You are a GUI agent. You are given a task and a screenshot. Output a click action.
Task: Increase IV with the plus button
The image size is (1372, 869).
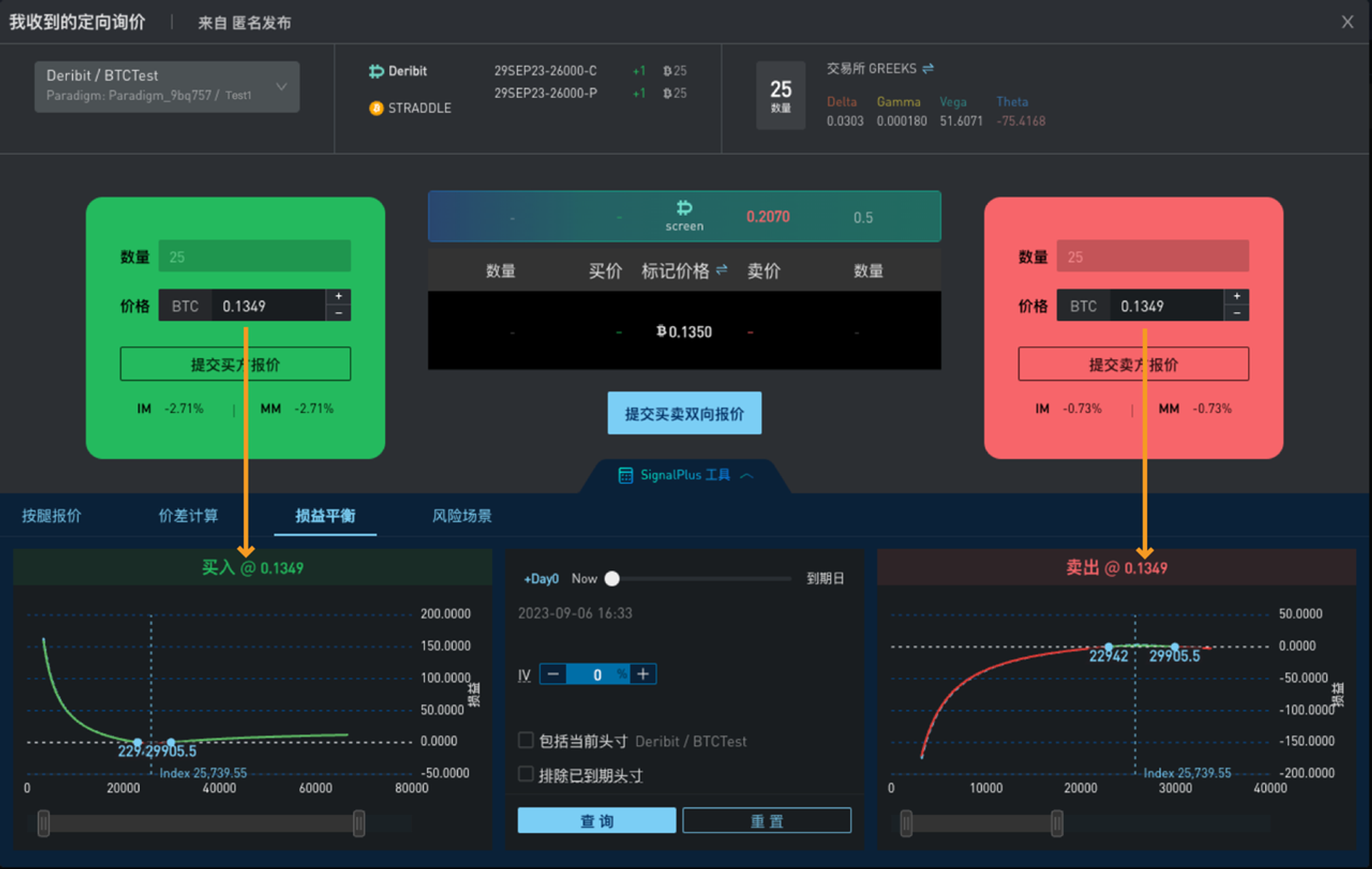point(643,674)
